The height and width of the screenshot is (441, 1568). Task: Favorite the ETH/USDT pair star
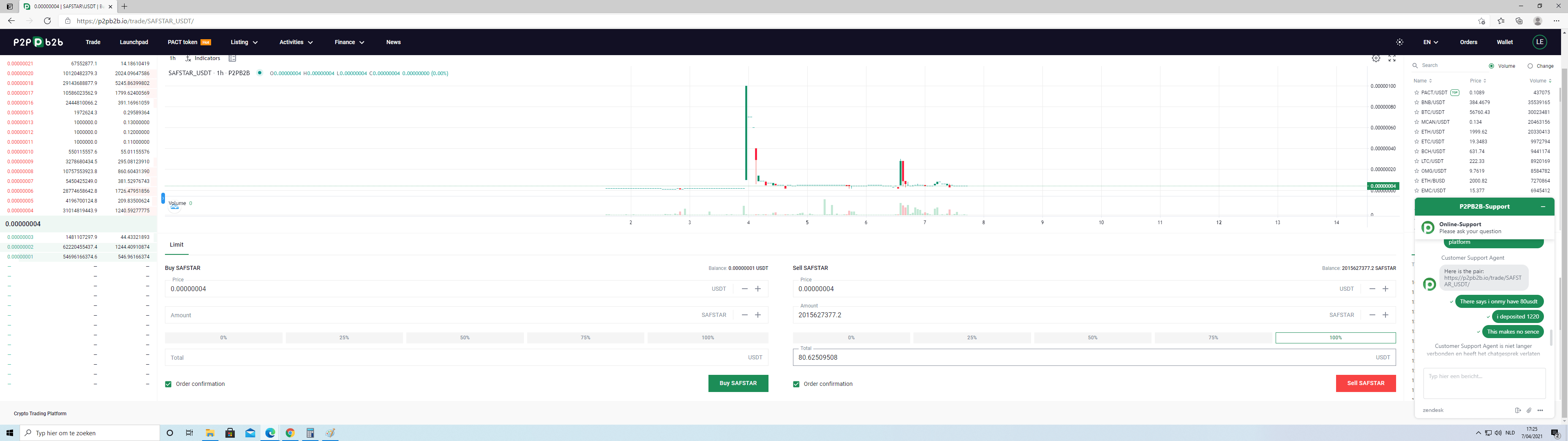coord(1417,131)
